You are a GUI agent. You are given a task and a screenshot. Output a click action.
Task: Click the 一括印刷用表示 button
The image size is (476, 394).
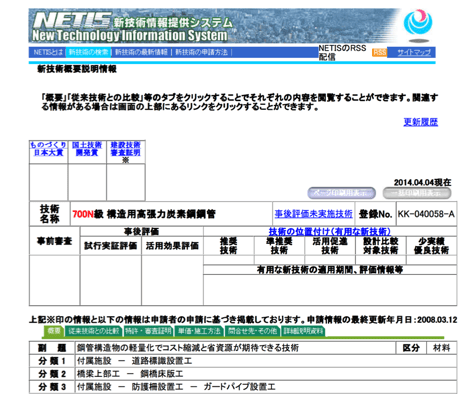tap(417, 193)
